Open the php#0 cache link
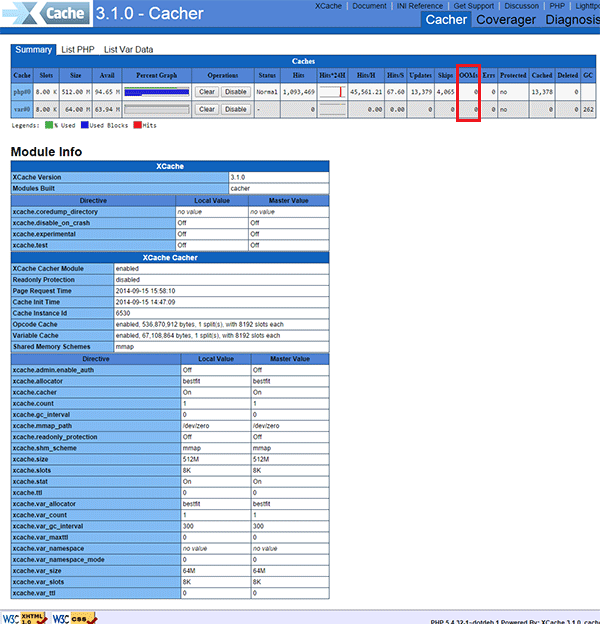Screen dimensions: 600x624 point(22,92)
